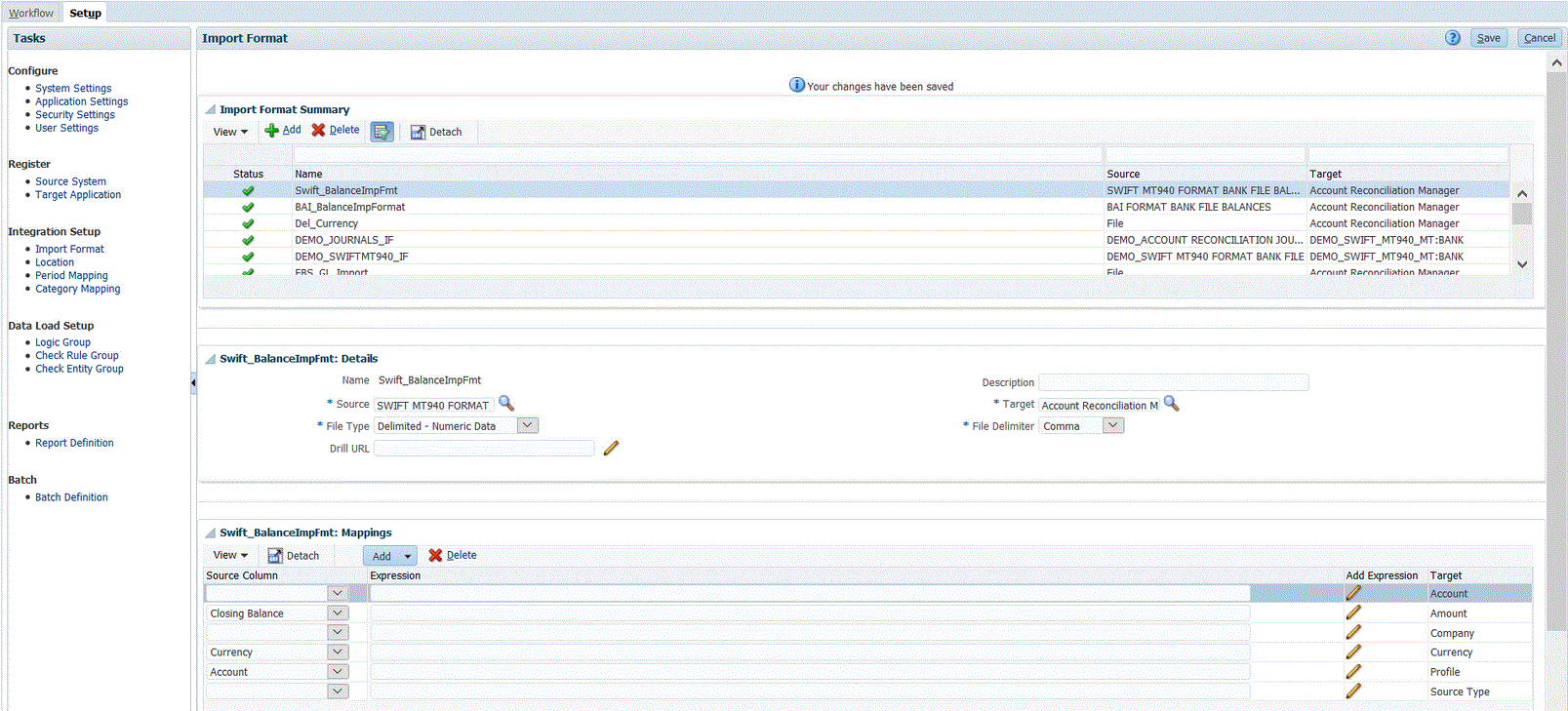Open View menu in Import Format Summary

[230, 132]
